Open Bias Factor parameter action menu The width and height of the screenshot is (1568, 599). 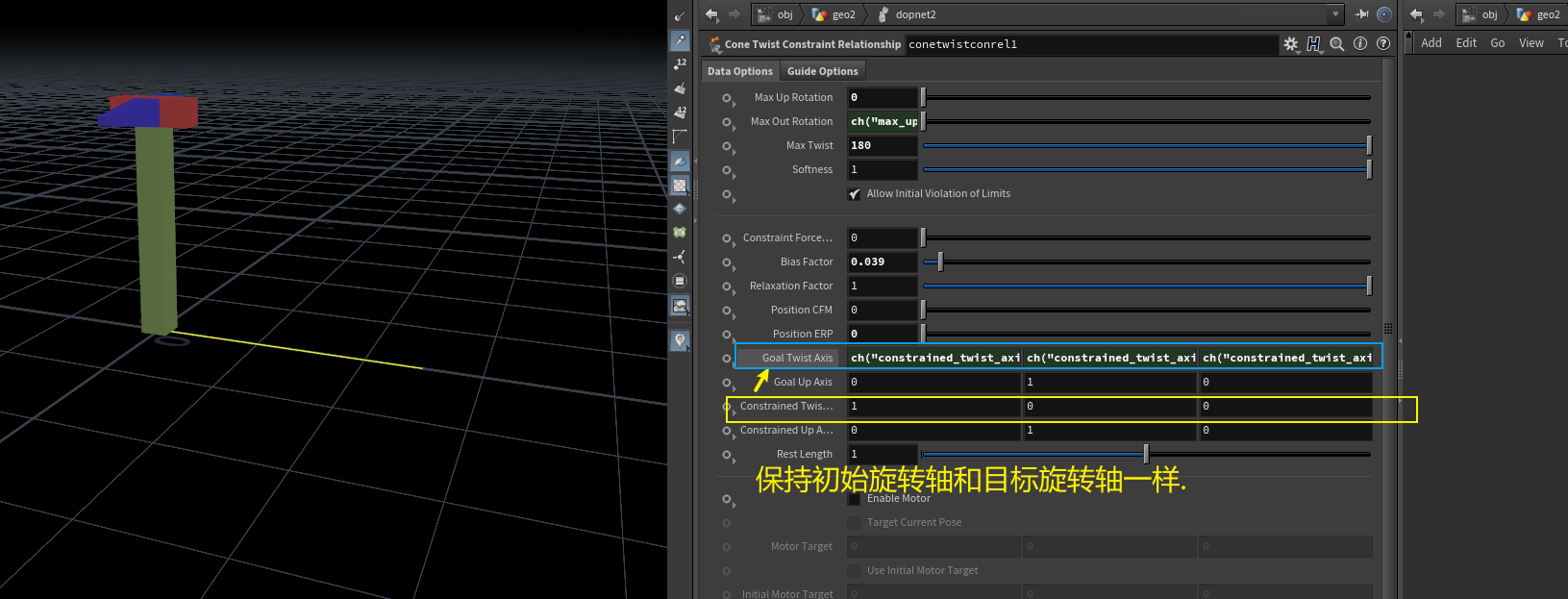point(728,263)
